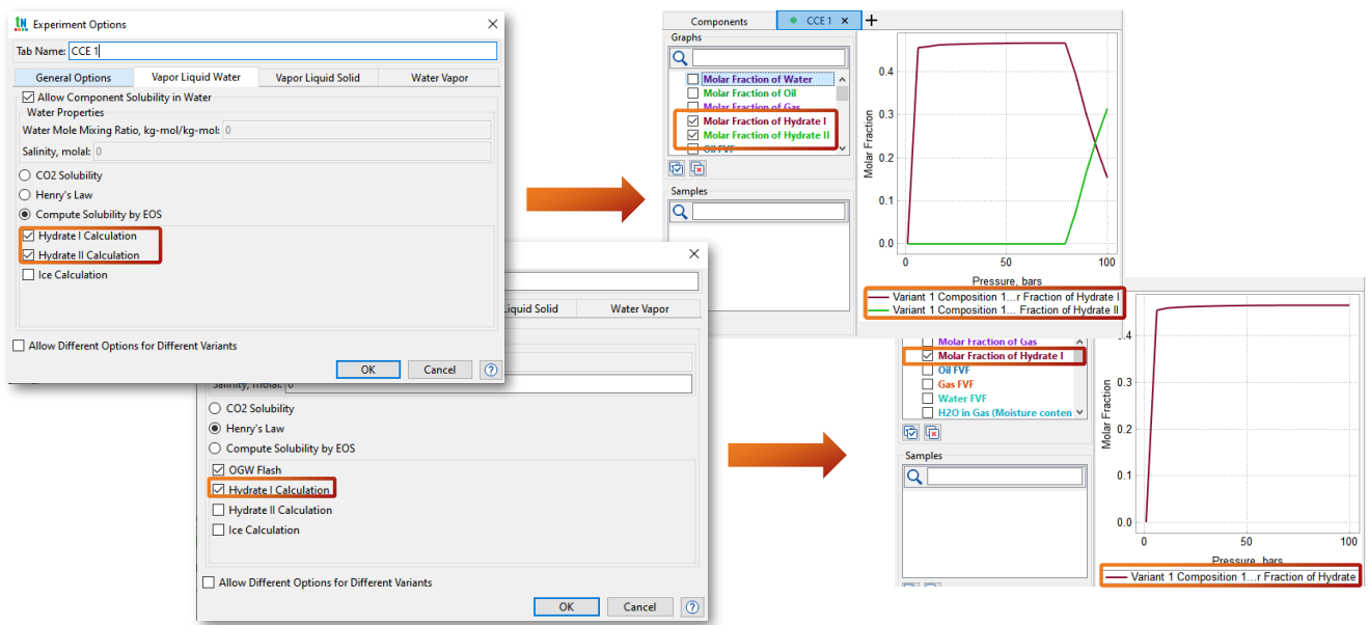The width and height of the screenshot is (1370, 626).
Task: Close the dialog containing OGW Flash
Action: (694, 255)
